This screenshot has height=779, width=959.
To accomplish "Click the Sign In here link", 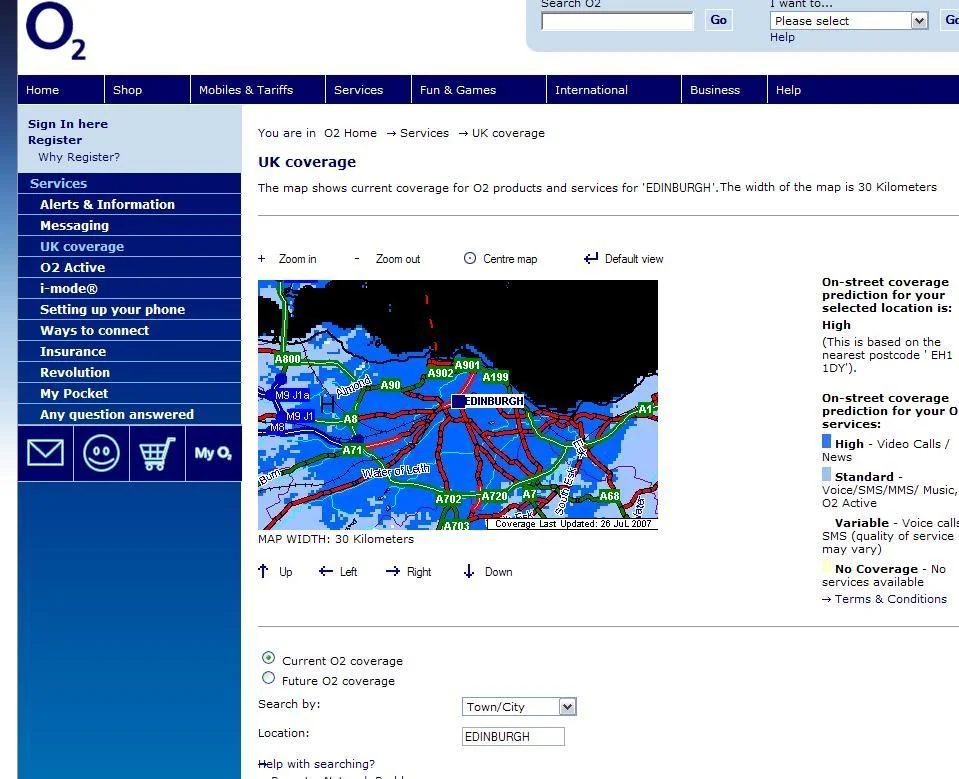I will 68,124.
